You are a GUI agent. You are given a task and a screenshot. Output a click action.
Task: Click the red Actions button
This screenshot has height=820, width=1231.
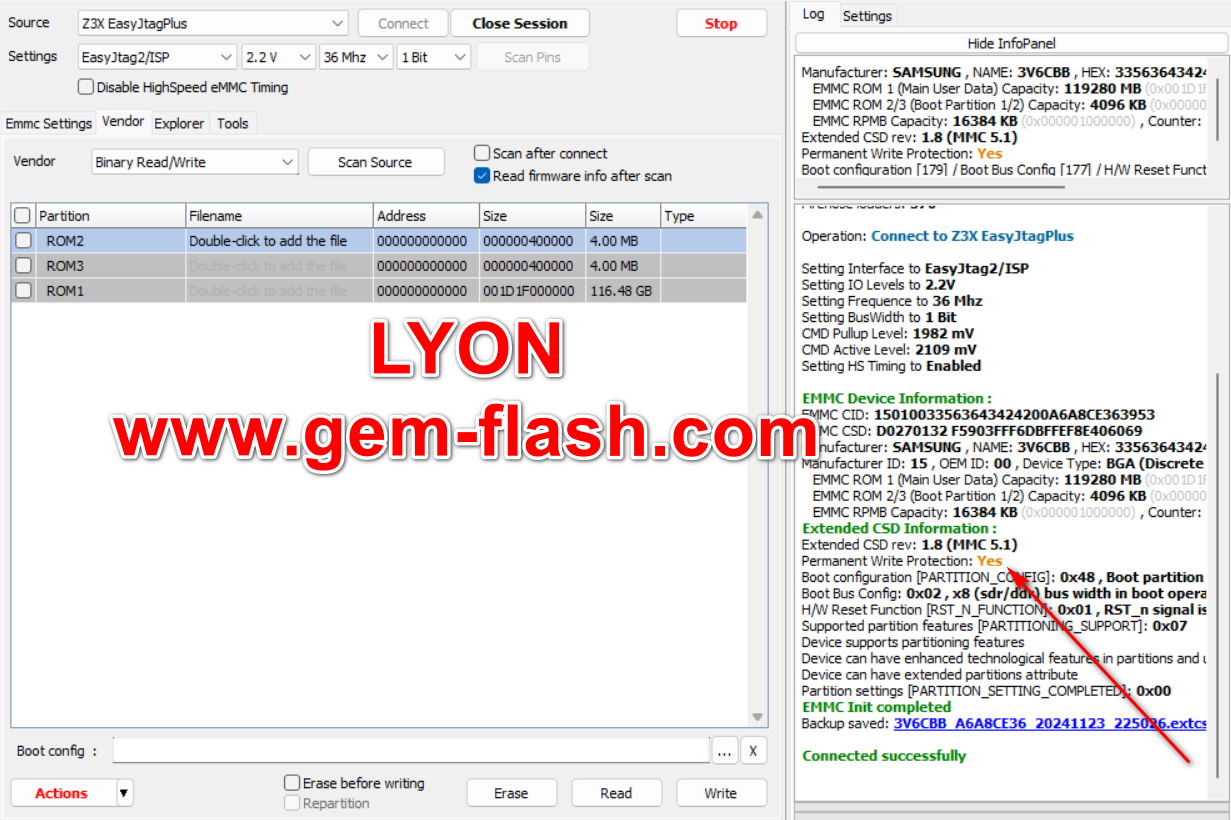pos(62,793)
